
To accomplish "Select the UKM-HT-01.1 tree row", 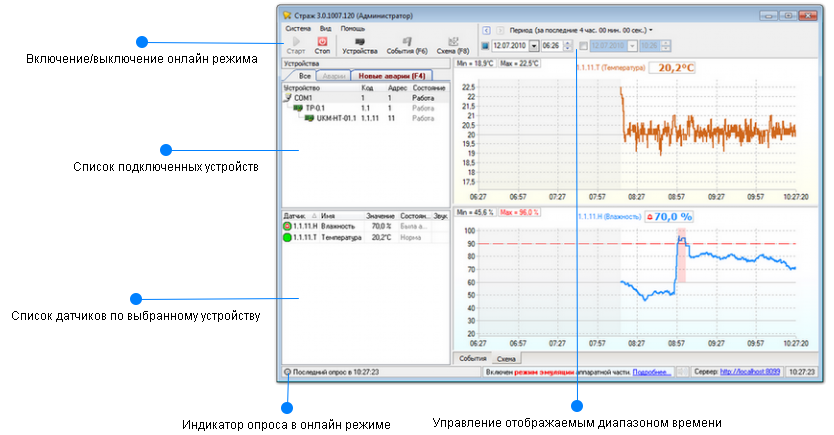I will click(x=365, y=118).
